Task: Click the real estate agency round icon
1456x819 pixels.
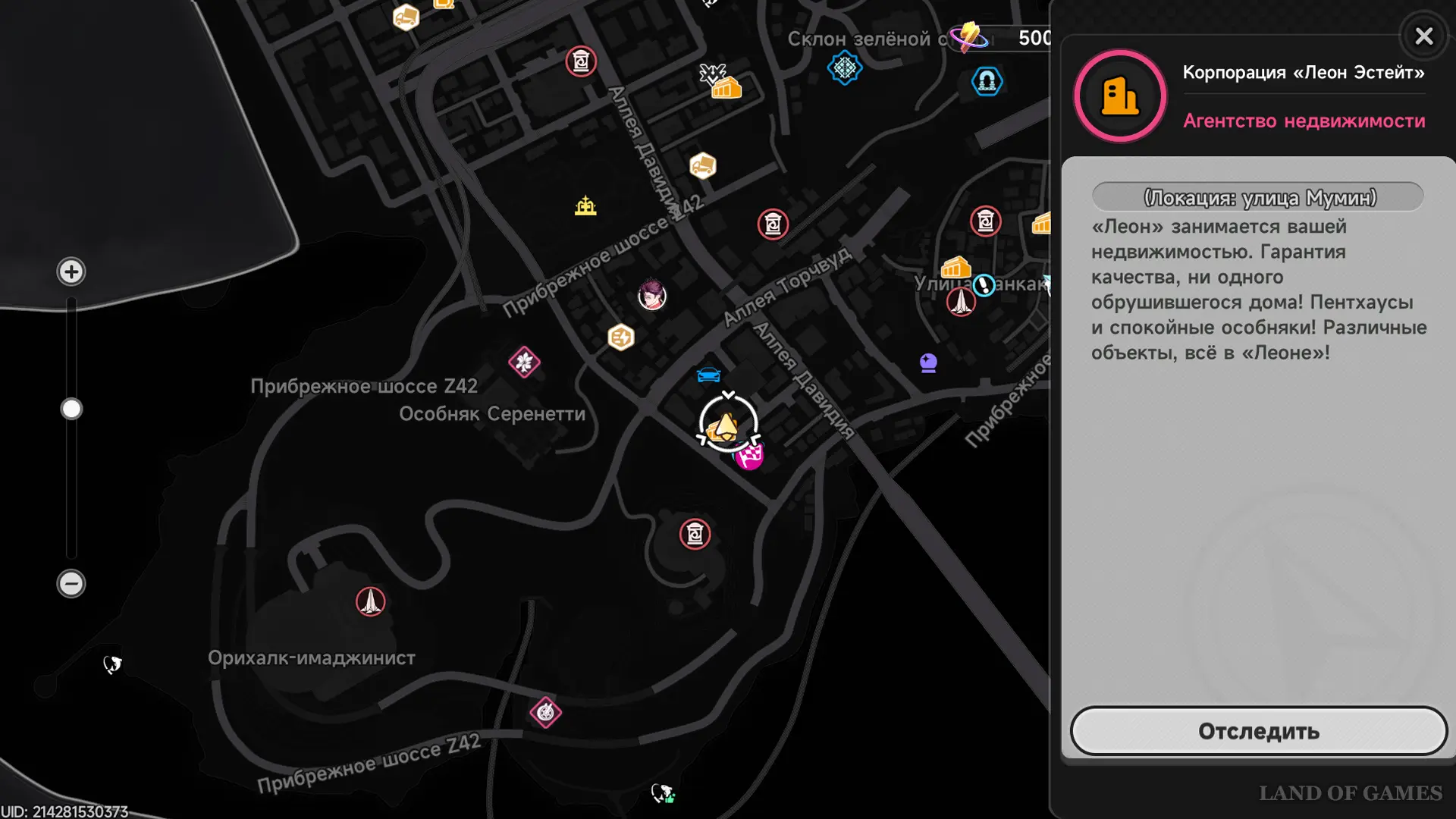Action: coord(1120,96)
